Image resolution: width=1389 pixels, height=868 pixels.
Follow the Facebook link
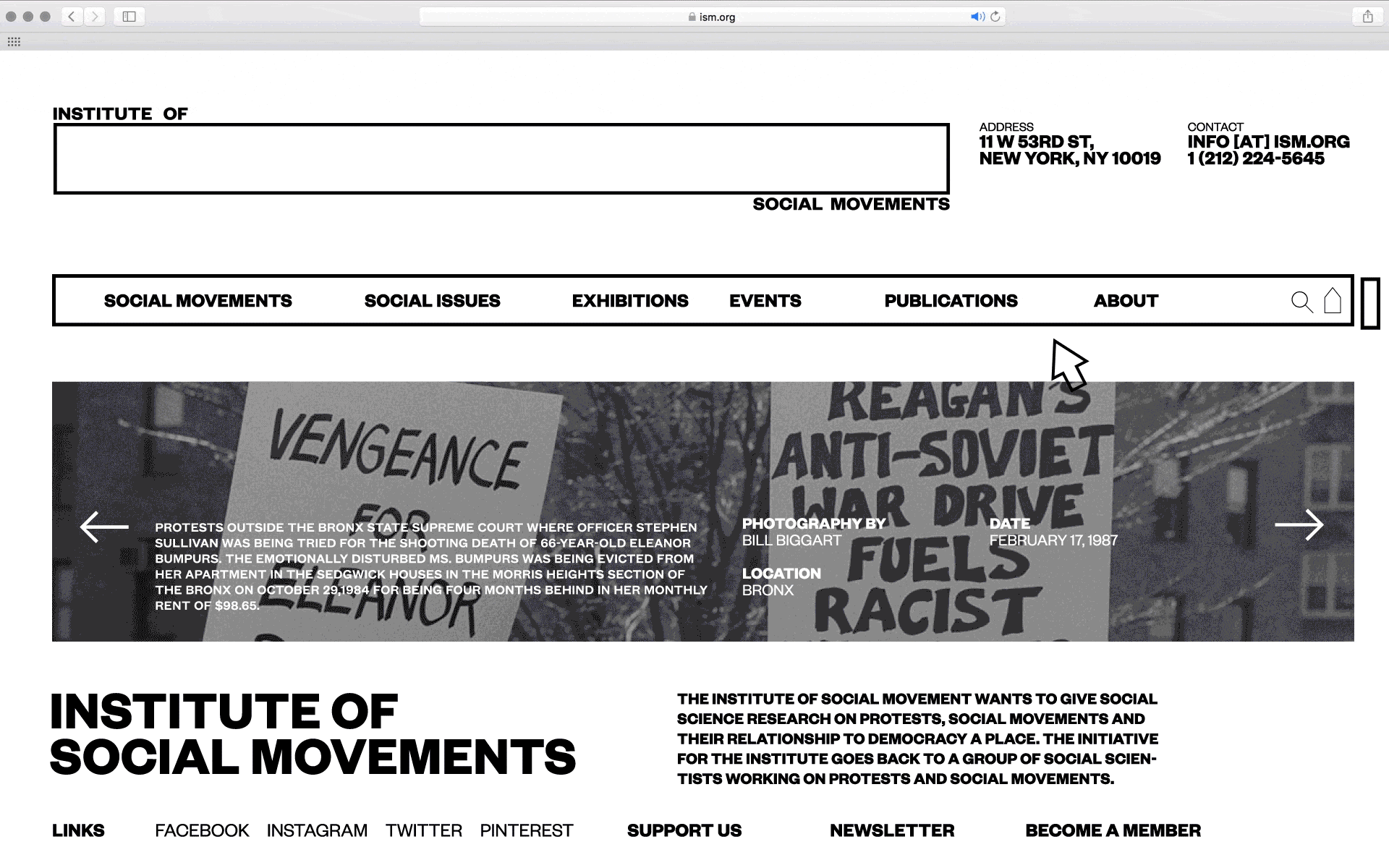pyautogui.click(x=202, y=830)
